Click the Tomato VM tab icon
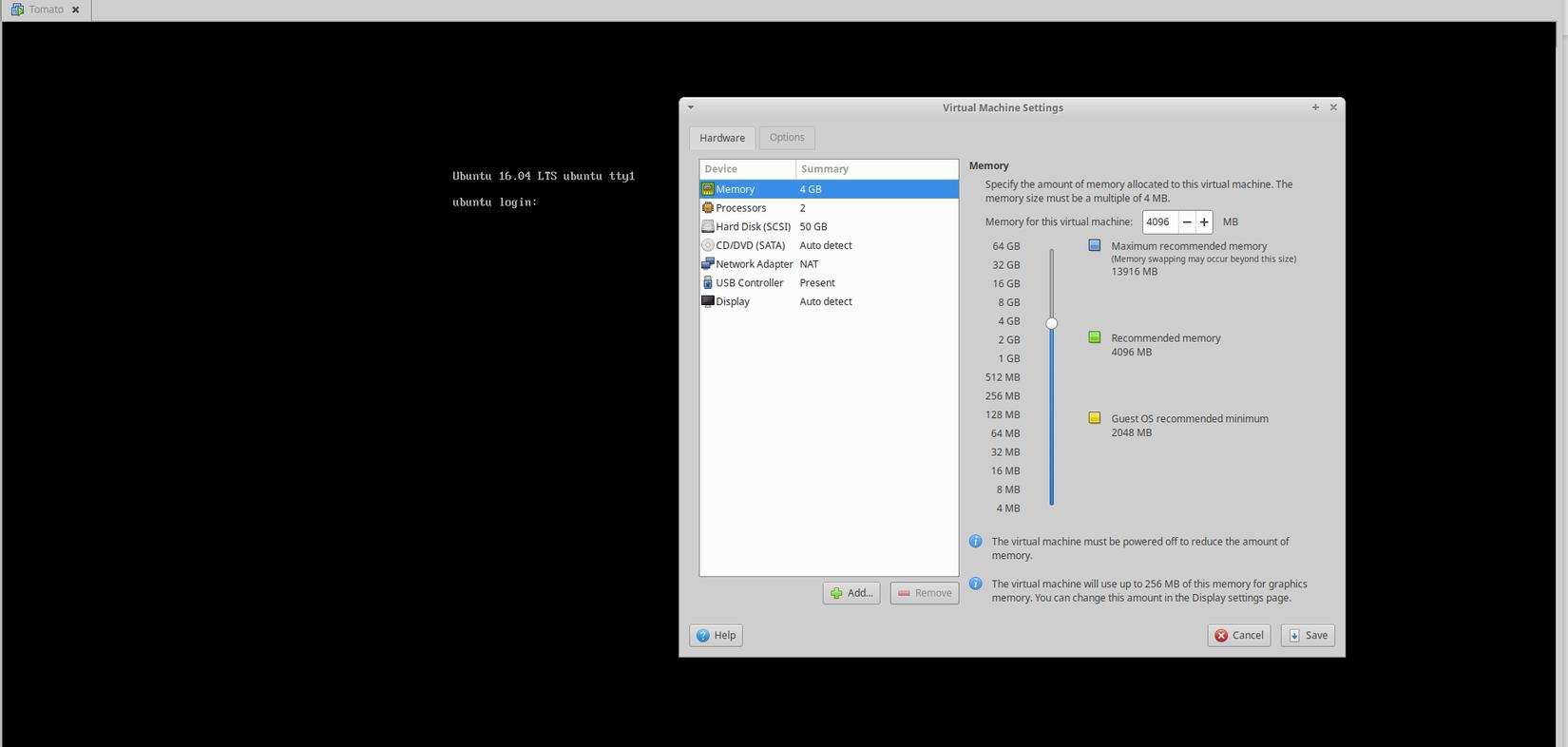 [17, 10]
